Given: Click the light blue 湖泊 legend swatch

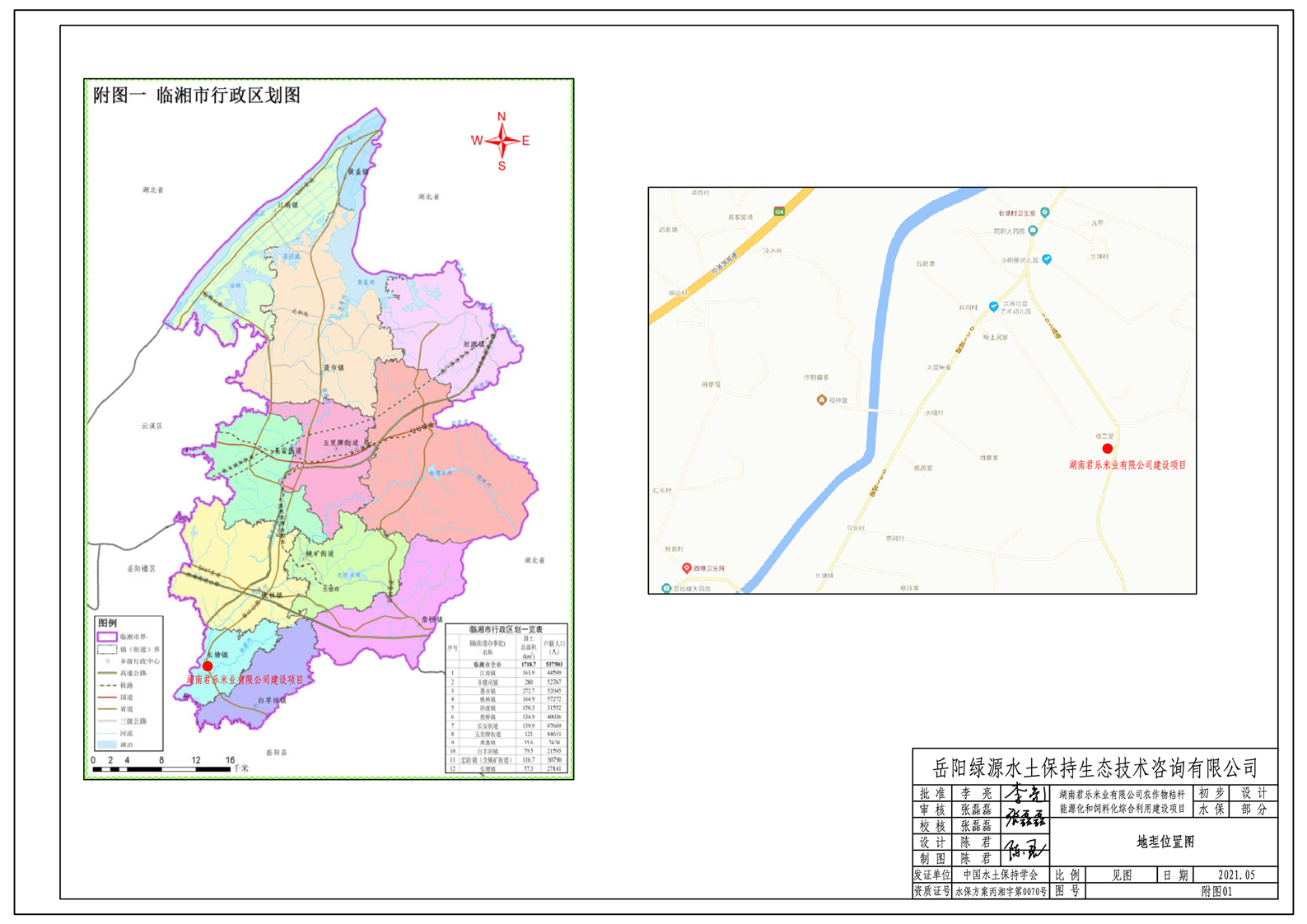Looking at the screenshot, I should 107,744.
